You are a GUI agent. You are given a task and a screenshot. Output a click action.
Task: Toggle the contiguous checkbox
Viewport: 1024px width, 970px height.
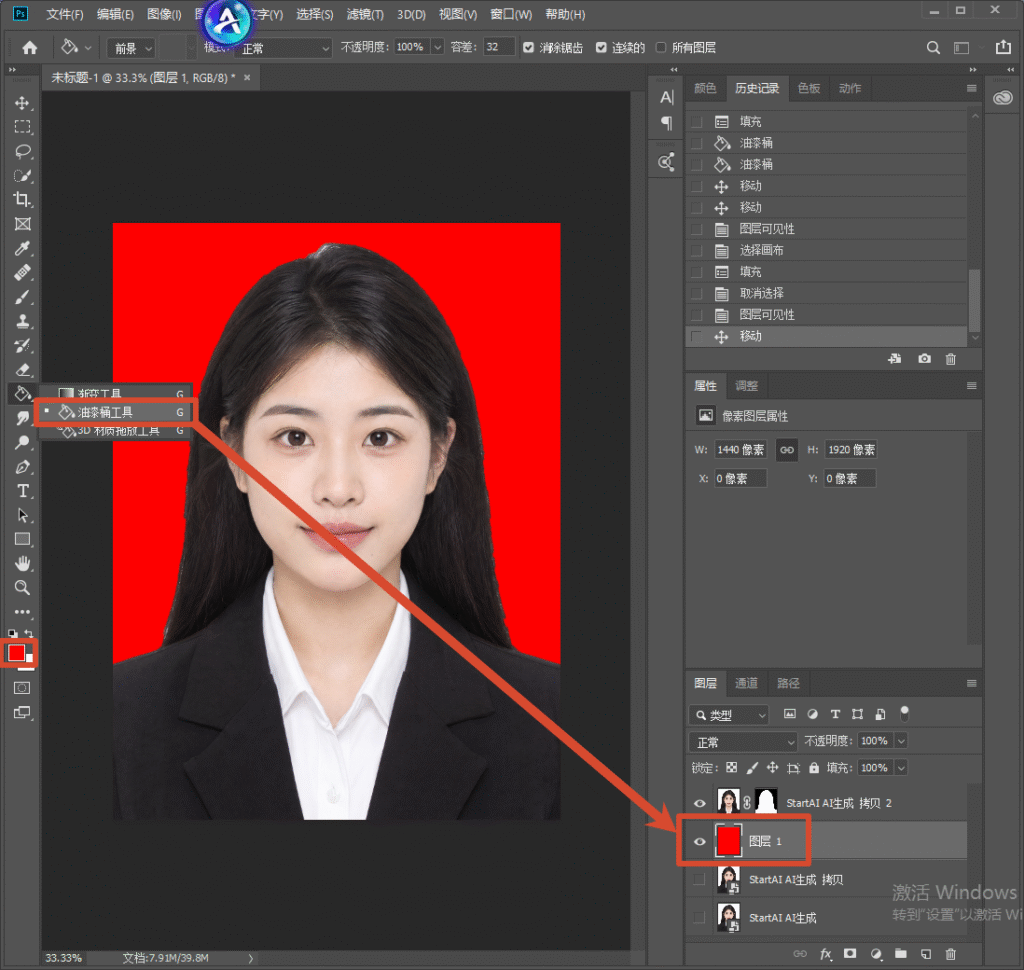coord(601,48)
